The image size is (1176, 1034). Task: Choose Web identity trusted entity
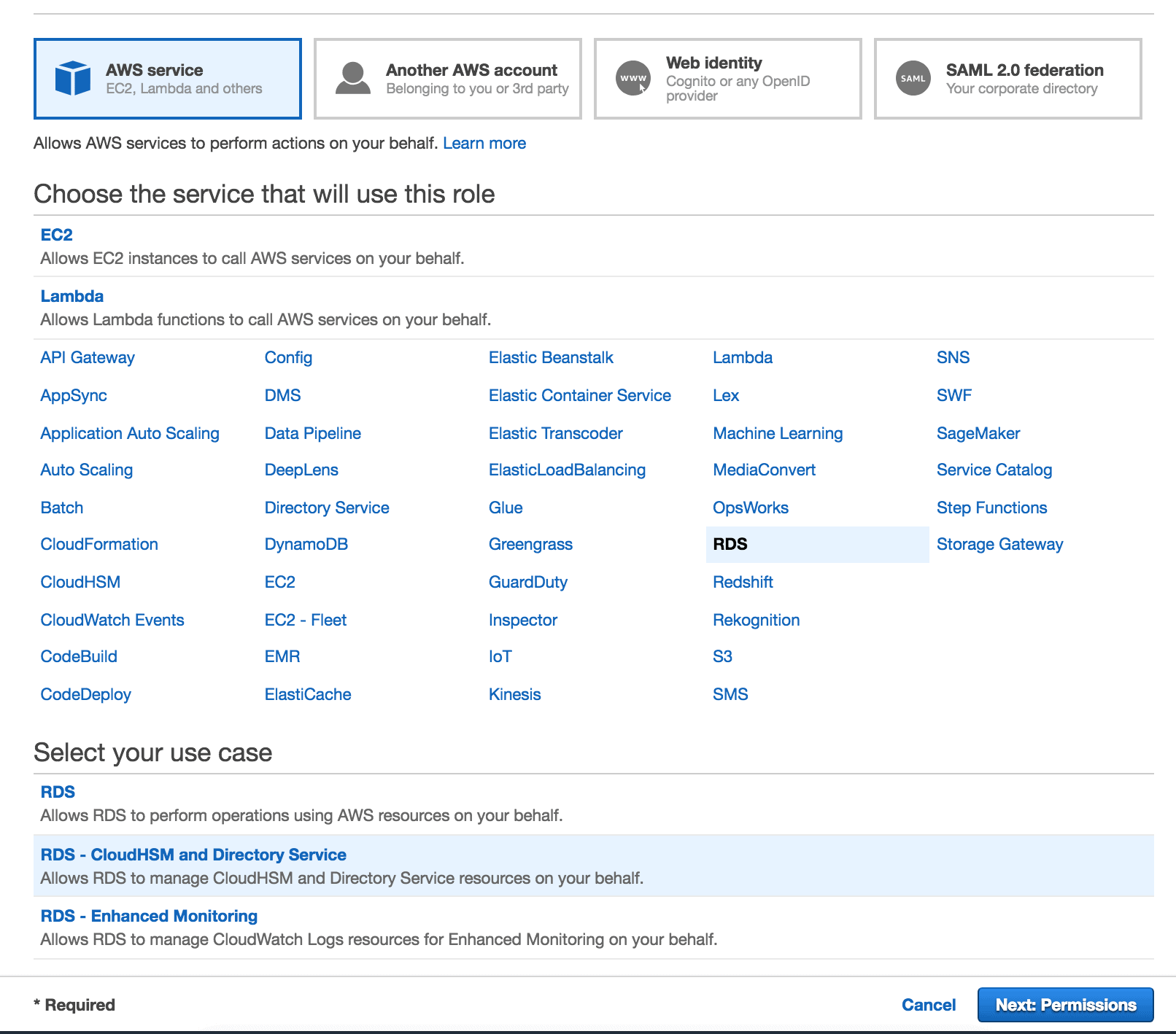pyautogui.click(x=728, y=79)
